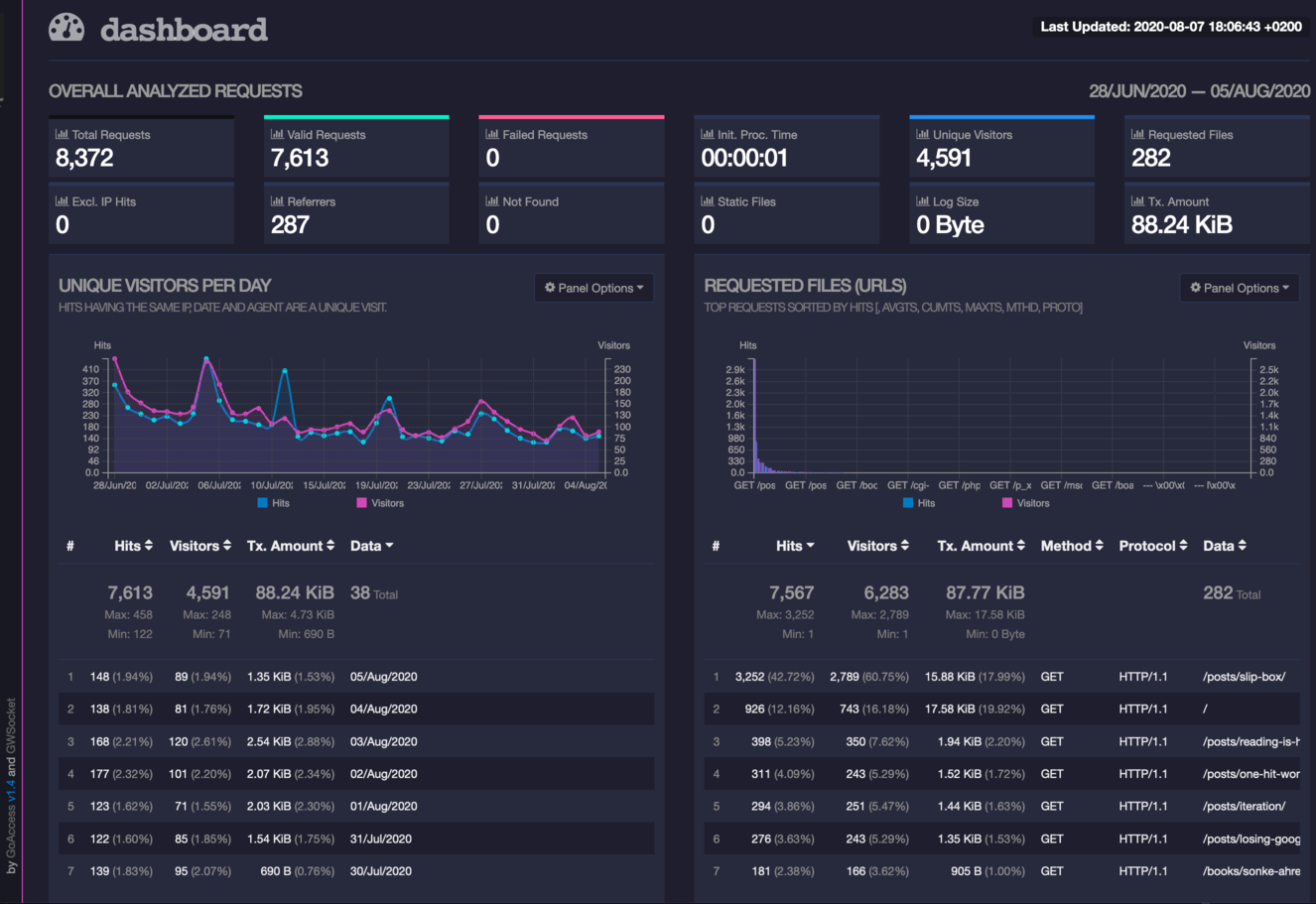Click the 148 (1.94%) hits cell

click(121, 677)
